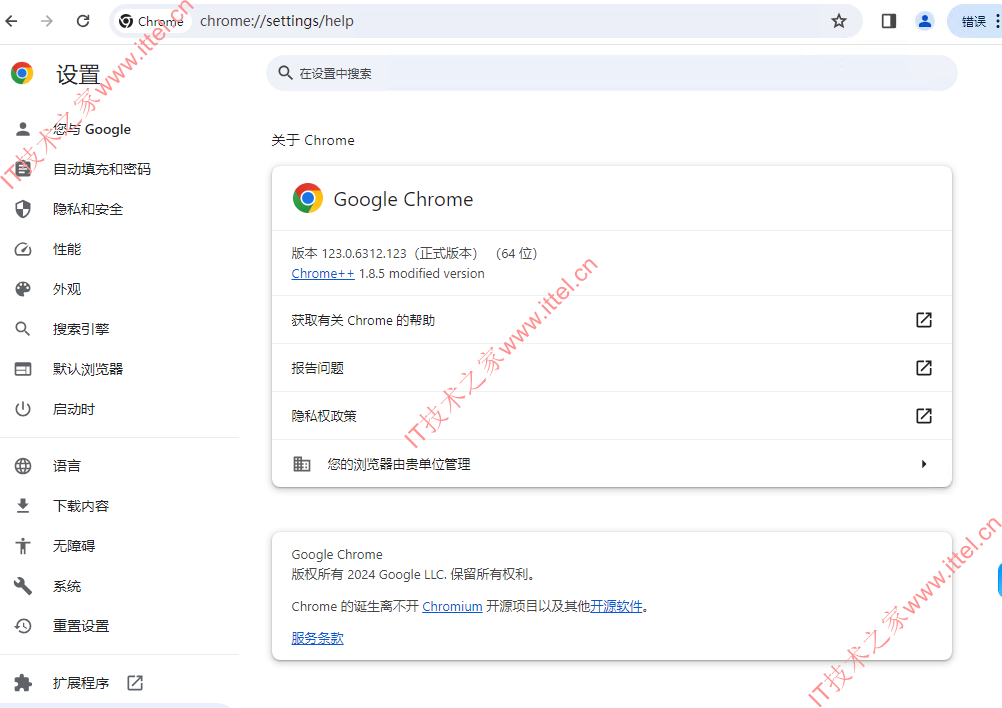Select the 搜索引擎 magnifier icon
The height and width of the screenshot is (708, 1002).
coord(22,328)
